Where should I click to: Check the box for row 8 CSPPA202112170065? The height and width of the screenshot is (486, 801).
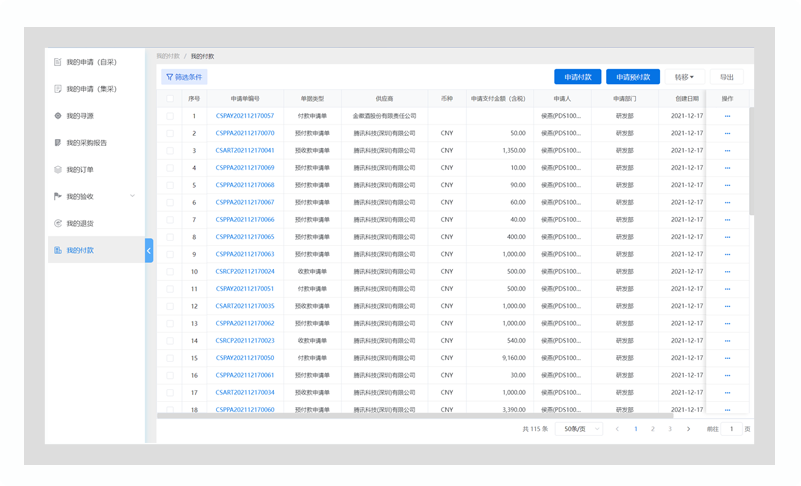[170, 237]
